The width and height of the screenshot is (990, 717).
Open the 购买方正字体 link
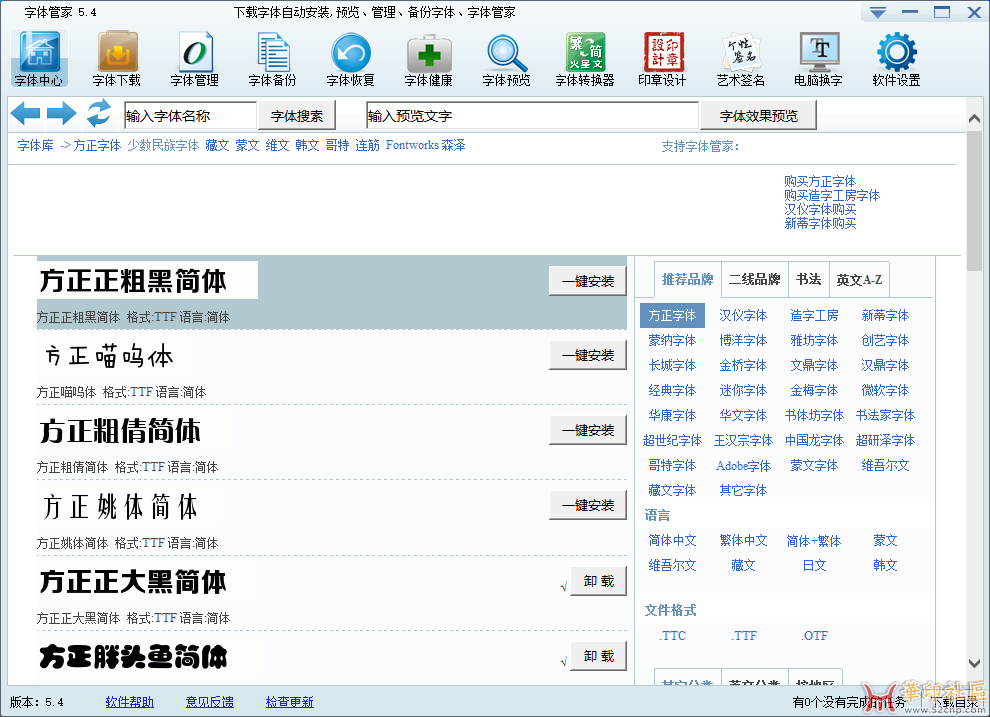pos(820,182)
